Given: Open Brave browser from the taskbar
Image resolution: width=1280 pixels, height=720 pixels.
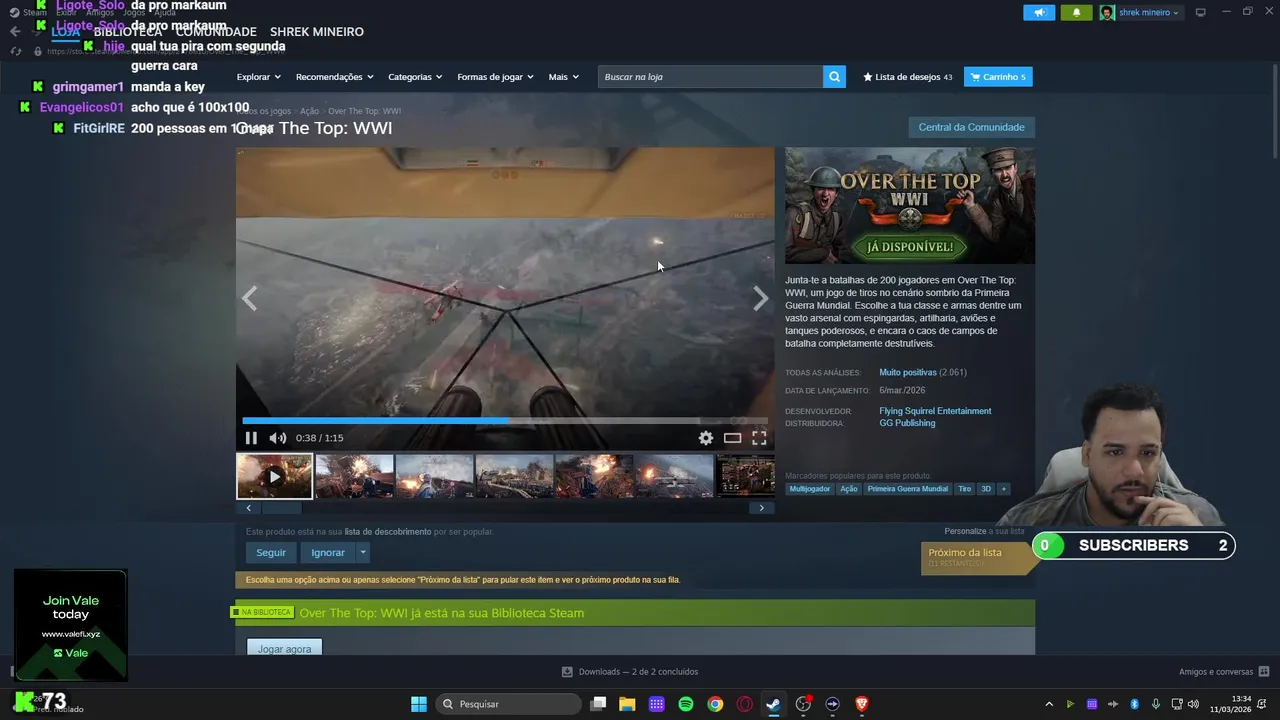Looking at the screenshot, I should 862,704.
